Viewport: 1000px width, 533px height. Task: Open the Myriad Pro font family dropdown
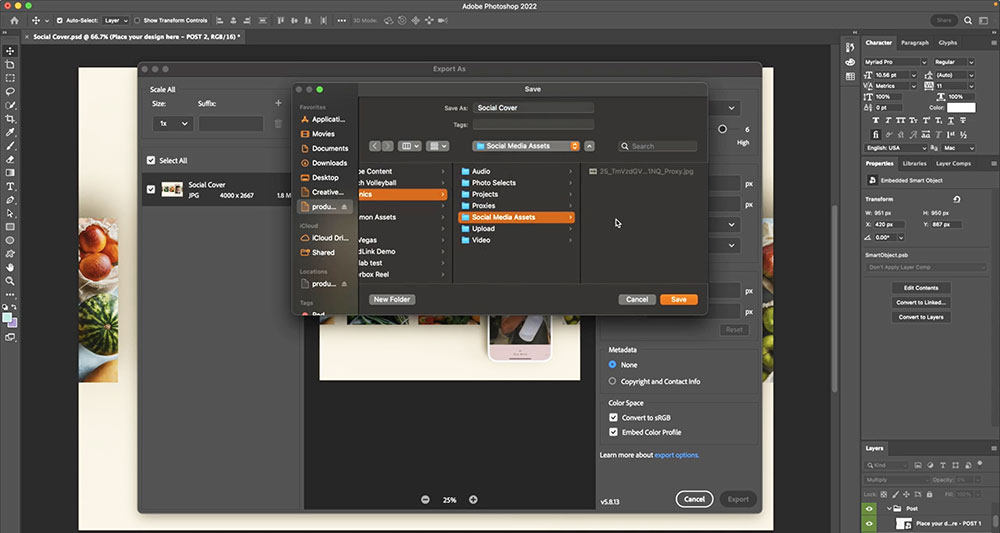click(x=895, y=62)
